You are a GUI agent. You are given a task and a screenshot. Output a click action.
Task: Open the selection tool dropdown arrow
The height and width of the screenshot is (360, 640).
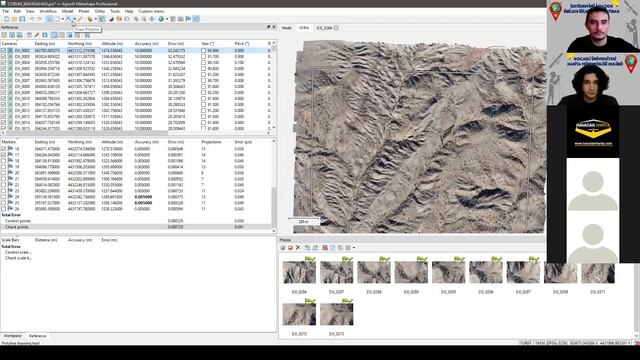(x=62, y=19)
